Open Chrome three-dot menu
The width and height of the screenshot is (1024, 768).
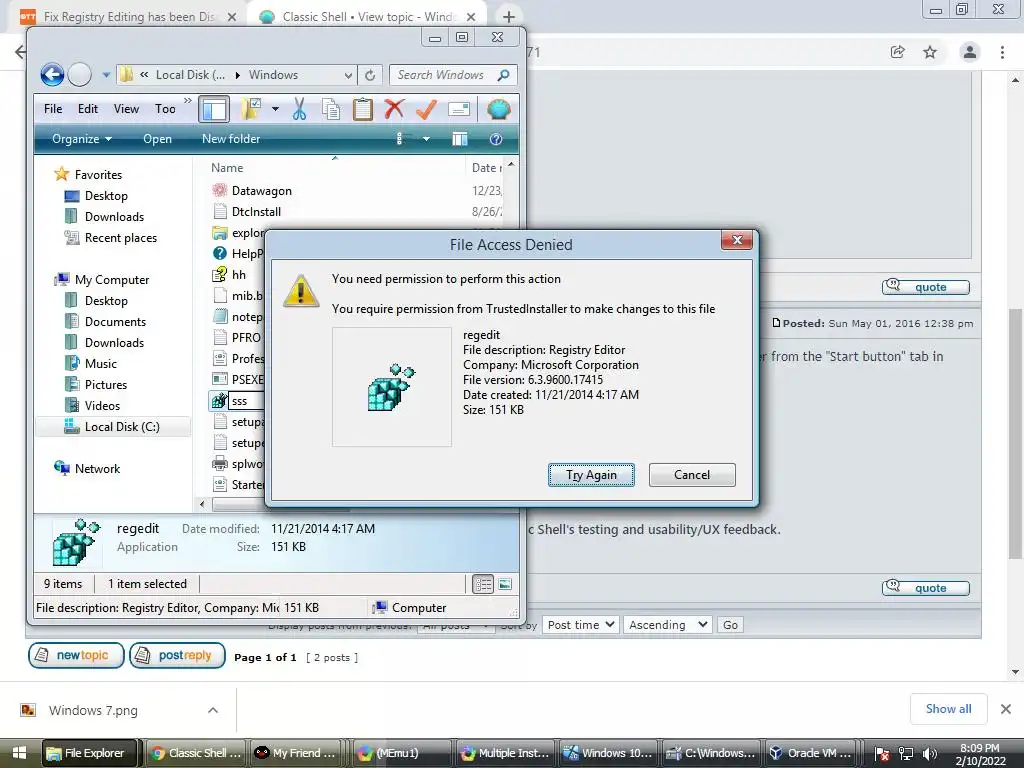point(1002,52)
